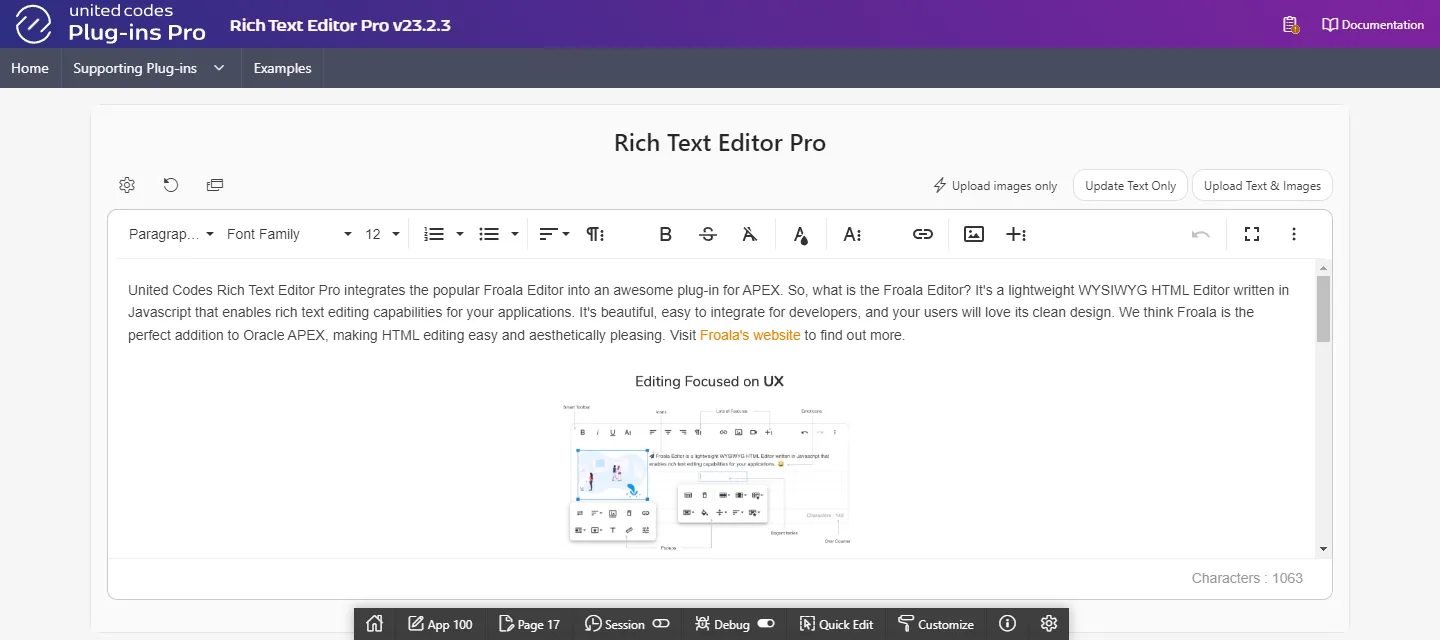
Task: Open the editor settings gear icon
Action: (x=127, y=185)
